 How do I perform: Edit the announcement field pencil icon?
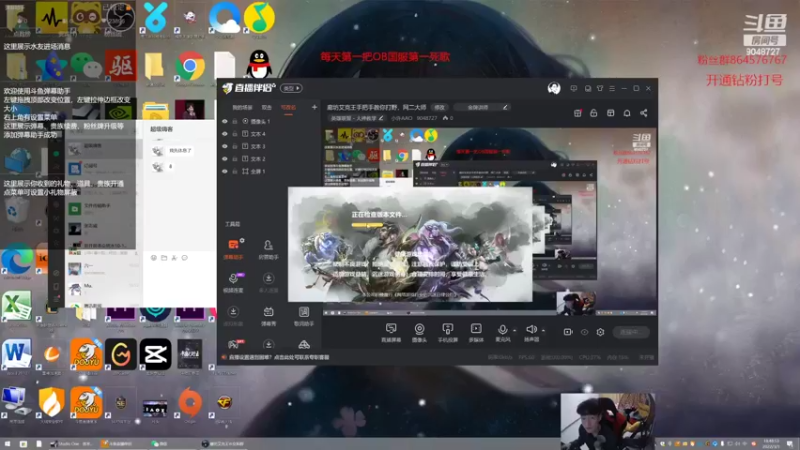click(x=505, y=107)
